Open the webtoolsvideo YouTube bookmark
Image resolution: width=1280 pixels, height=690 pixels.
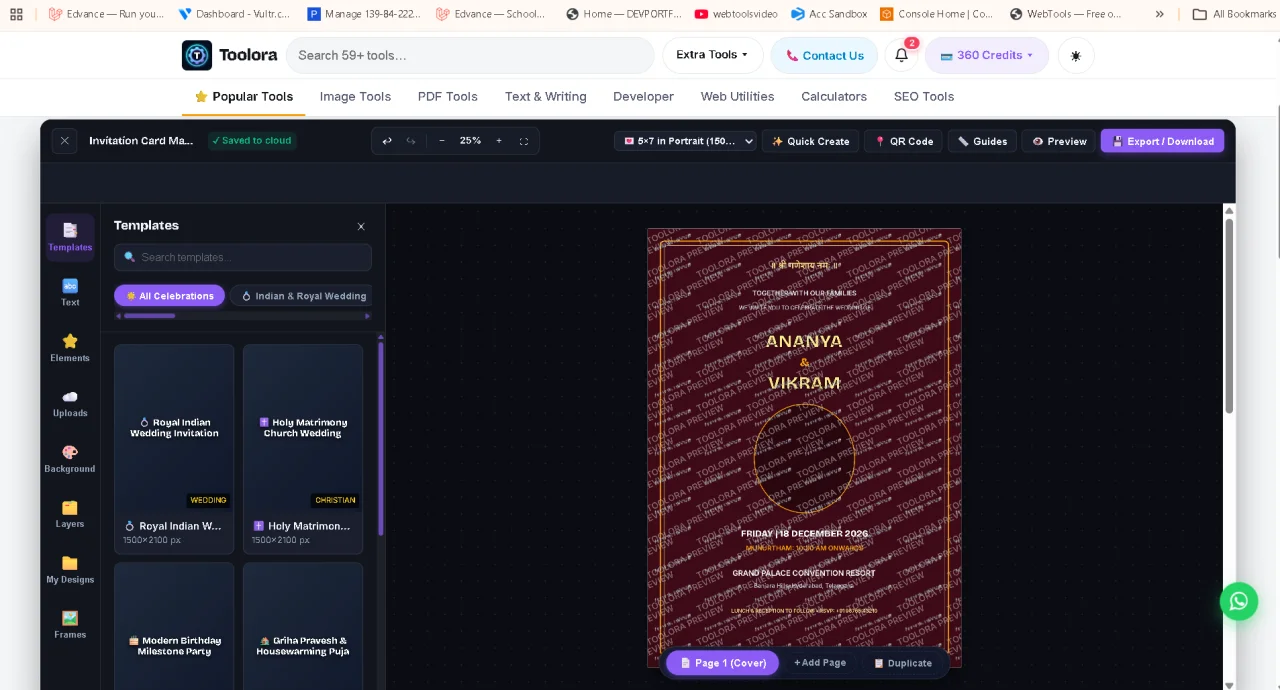pyautogui.click(x=736, y=14)
